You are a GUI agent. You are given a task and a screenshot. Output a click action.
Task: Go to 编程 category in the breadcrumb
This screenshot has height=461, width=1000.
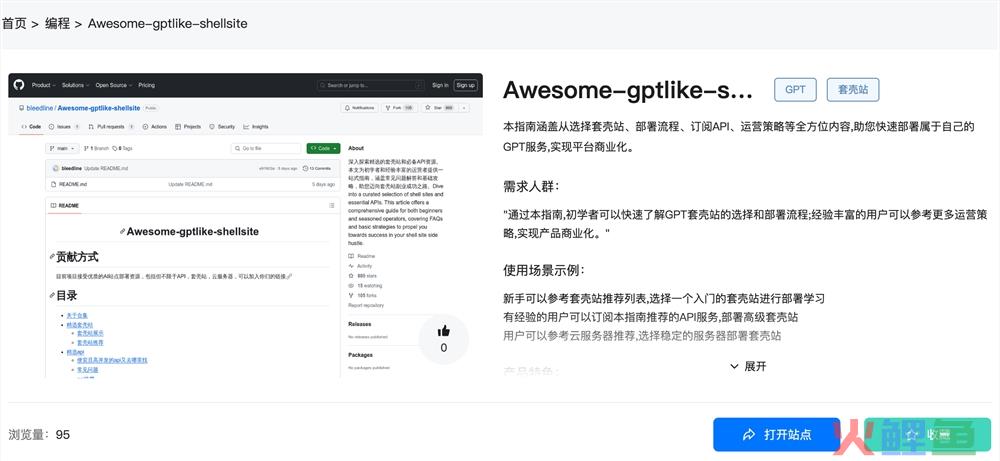57,22
